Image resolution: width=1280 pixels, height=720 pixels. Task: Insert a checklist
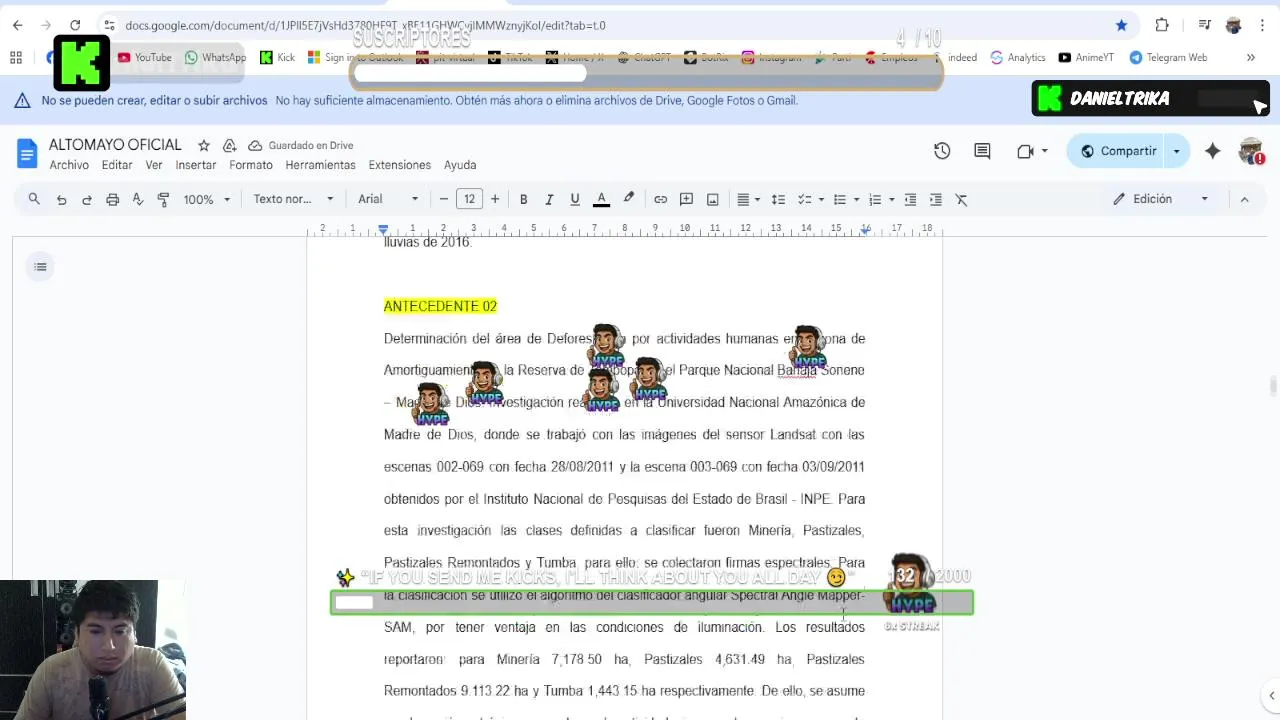[804, 199]
